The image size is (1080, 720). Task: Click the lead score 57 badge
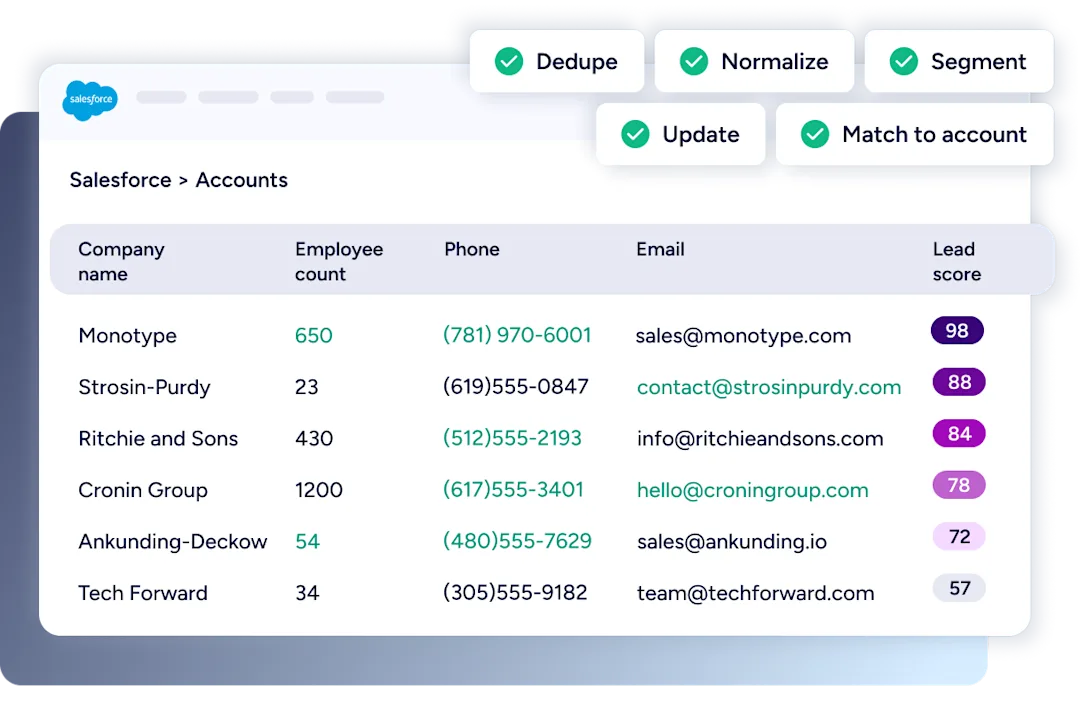[959, 588]
